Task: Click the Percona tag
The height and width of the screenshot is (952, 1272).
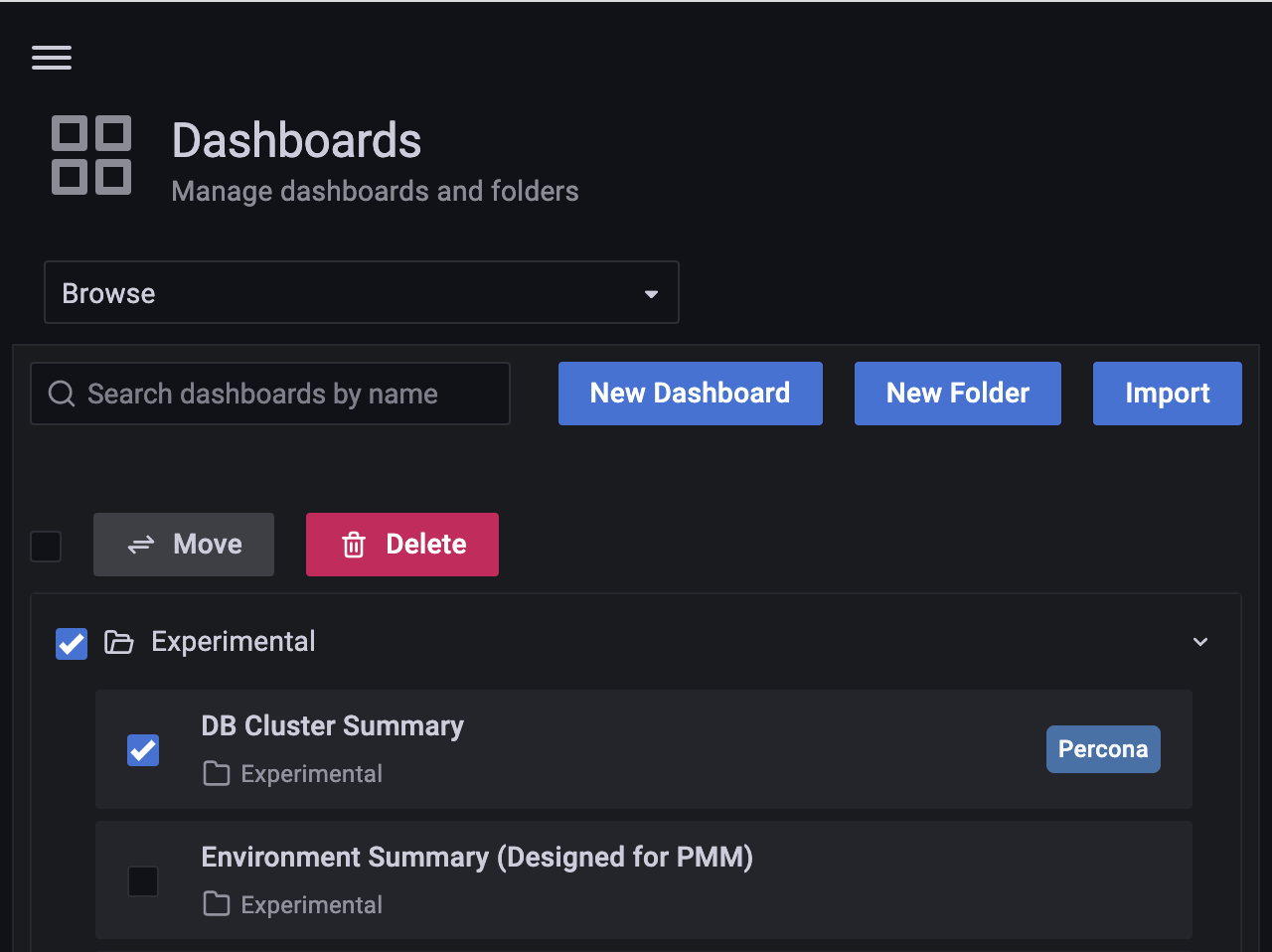Action: point(1103,749)
